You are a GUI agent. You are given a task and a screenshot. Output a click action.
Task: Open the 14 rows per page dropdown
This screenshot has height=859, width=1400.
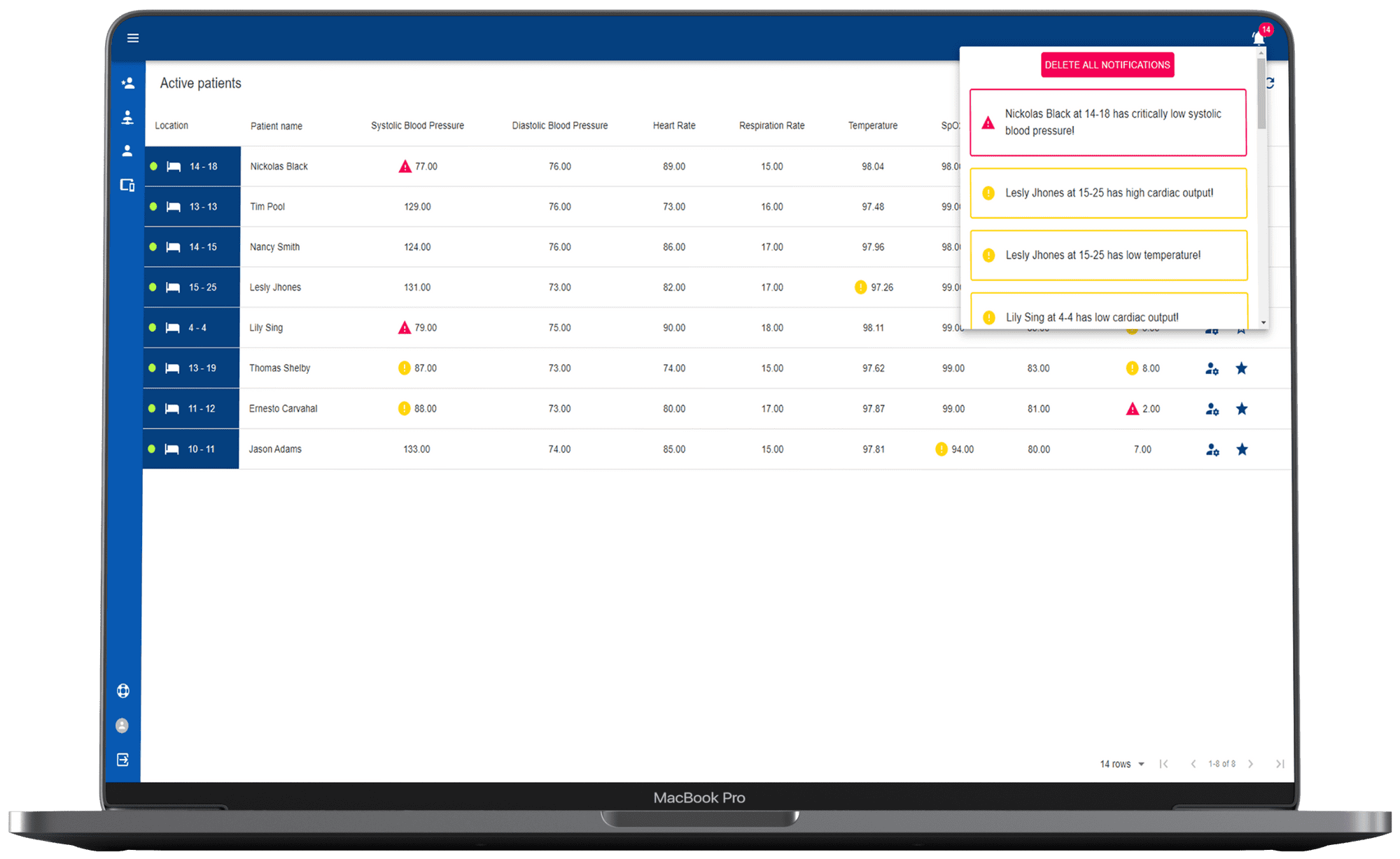(1122, 764)
